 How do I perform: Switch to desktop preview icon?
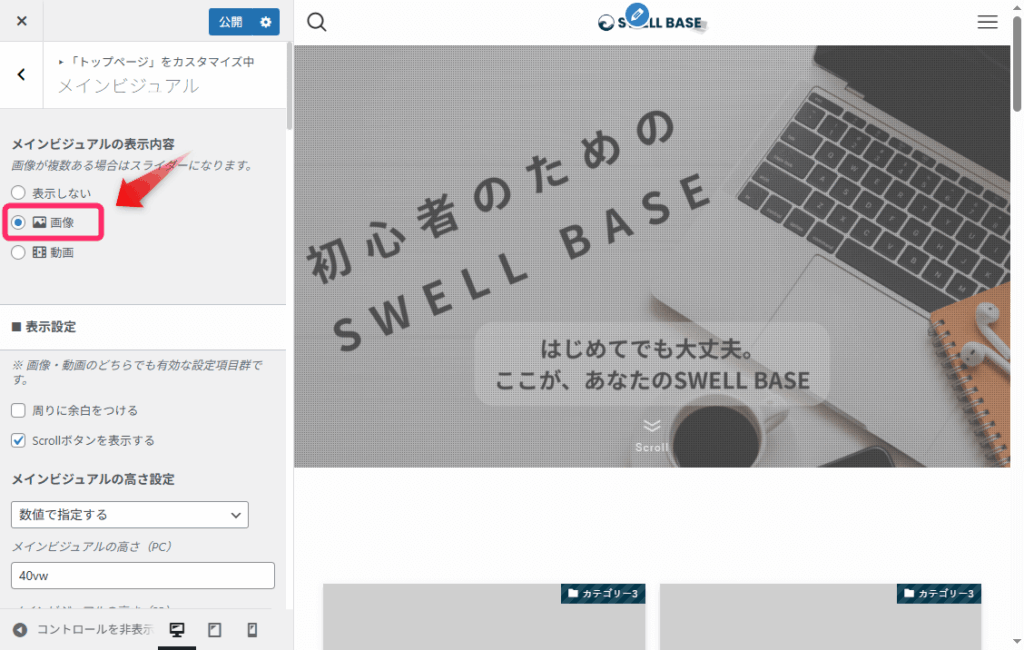(x=177, y=630)
